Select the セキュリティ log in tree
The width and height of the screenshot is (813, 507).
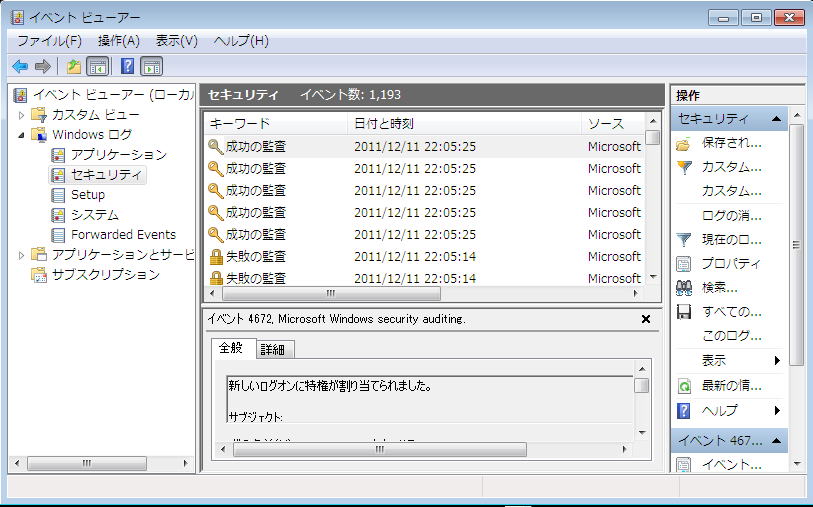tap(106, 175)
